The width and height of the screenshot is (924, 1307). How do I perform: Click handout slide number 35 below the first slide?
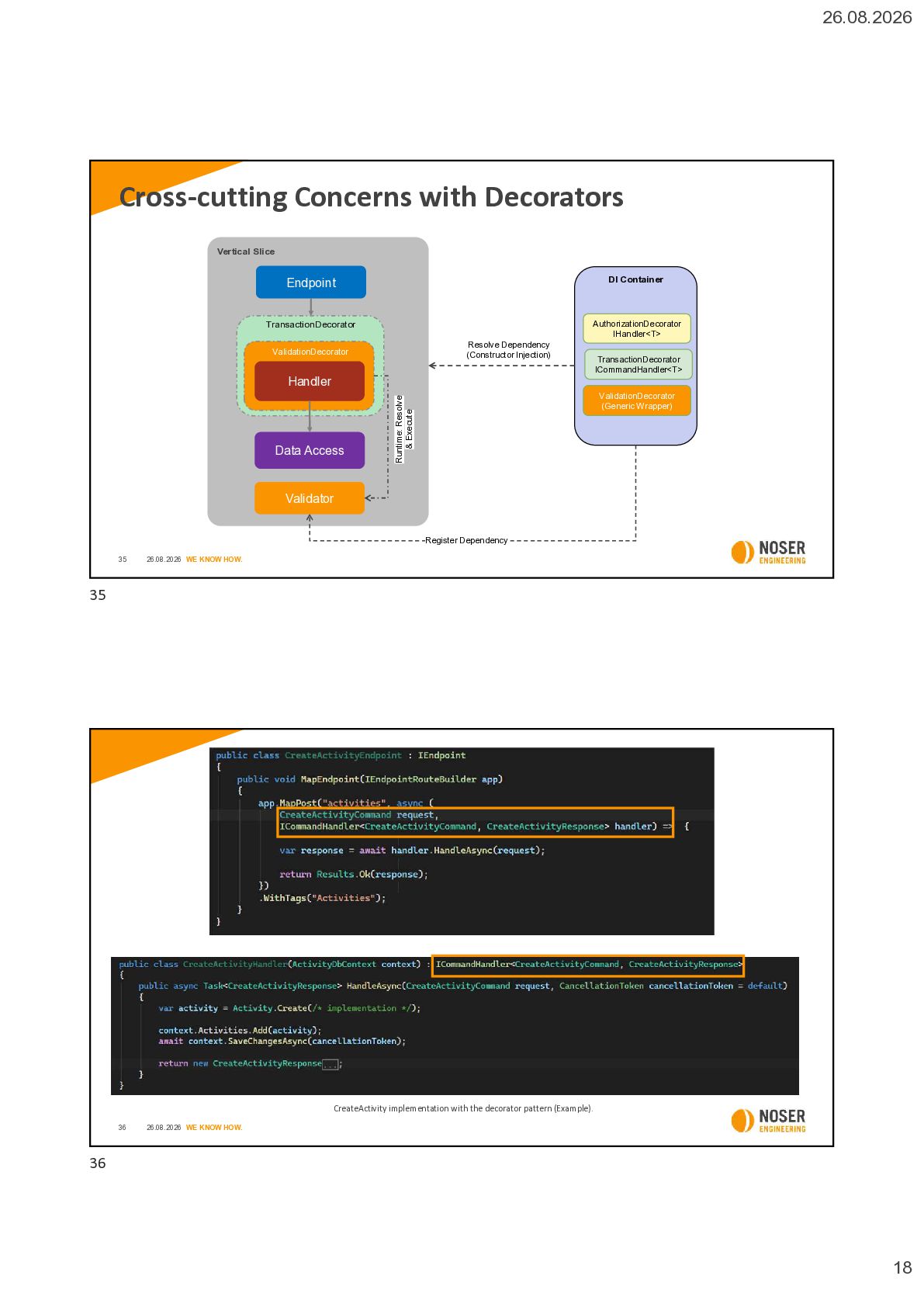click(x=98, y=595)
